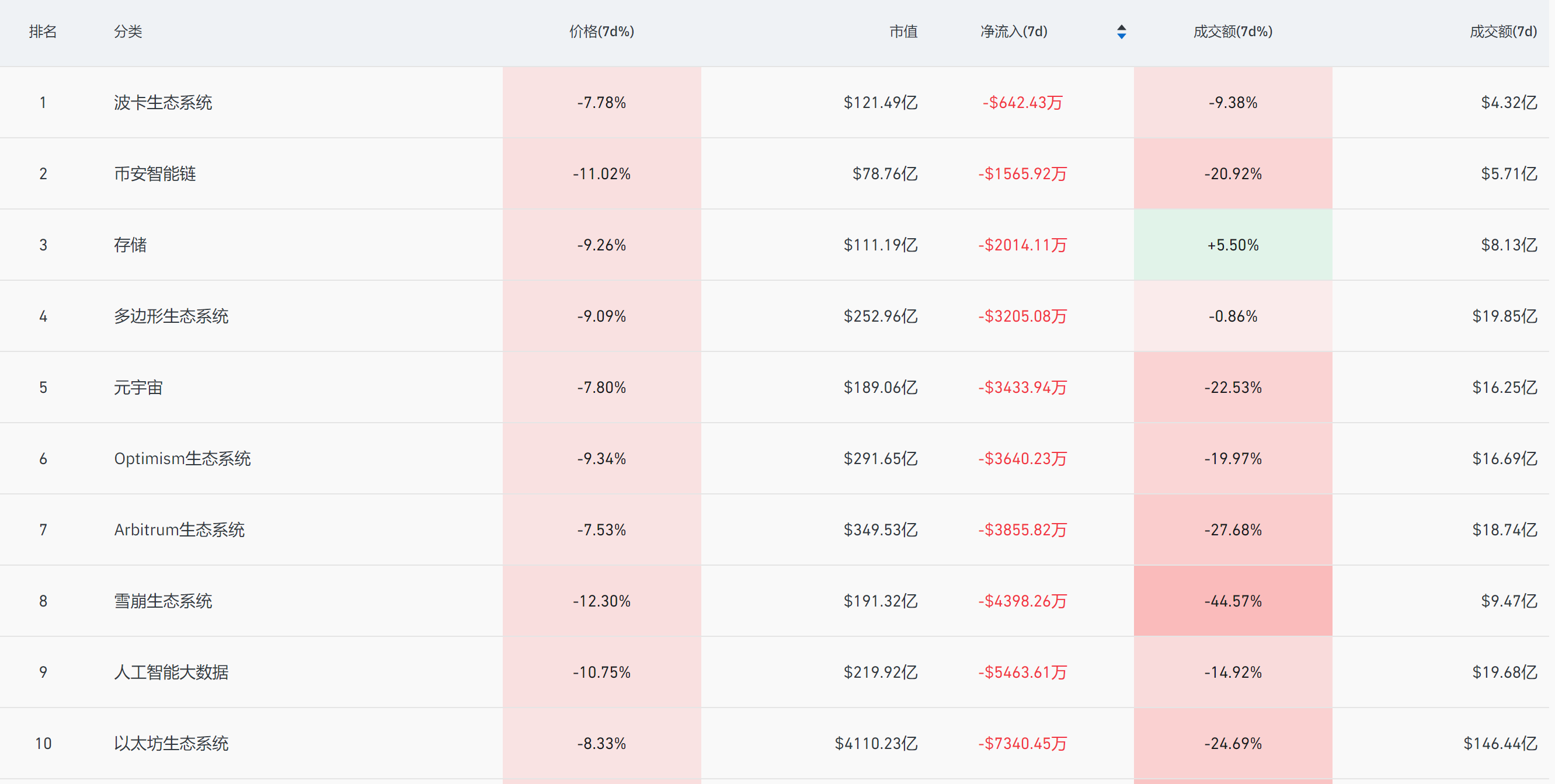Select price change -9.09% cell

pyautogui.click(x=602, y=316)
